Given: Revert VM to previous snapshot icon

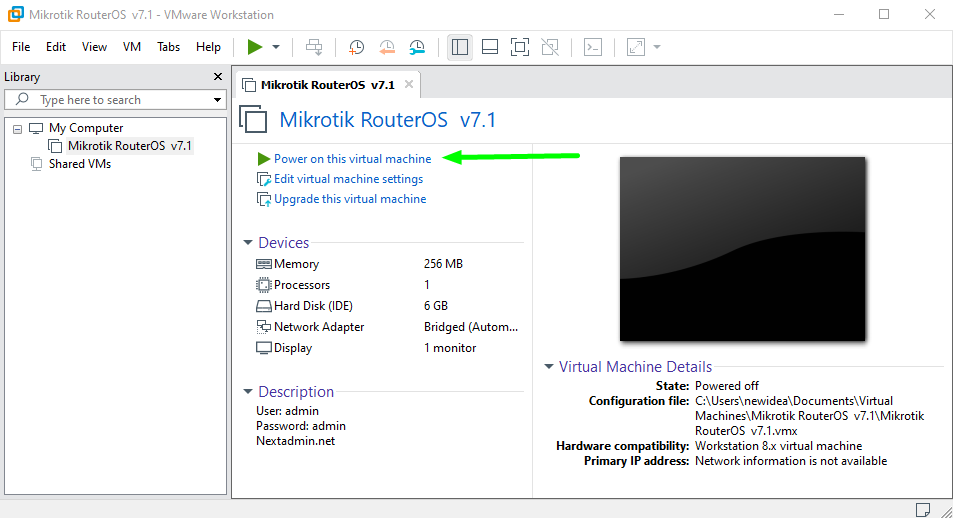Looking at the screenshot, I should [x=387, y=47].
